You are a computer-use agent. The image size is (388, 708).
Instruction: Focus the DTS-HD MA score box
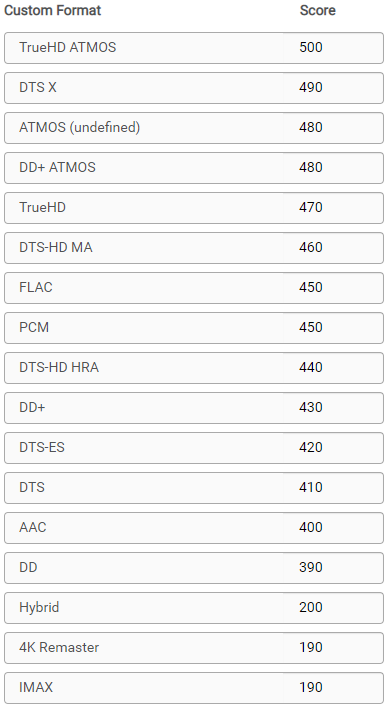click(333, 247)
